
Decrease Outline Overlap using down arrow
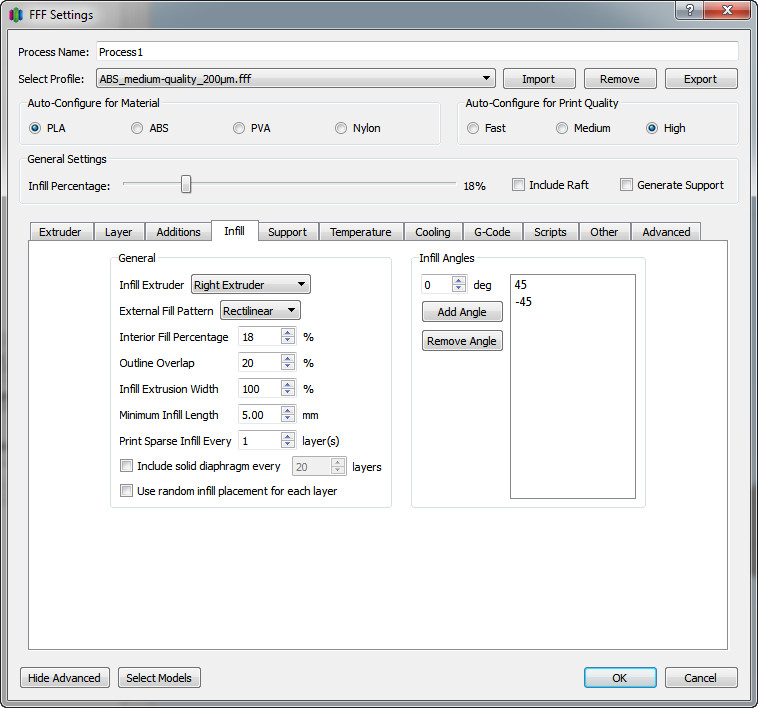pos(288,368)
